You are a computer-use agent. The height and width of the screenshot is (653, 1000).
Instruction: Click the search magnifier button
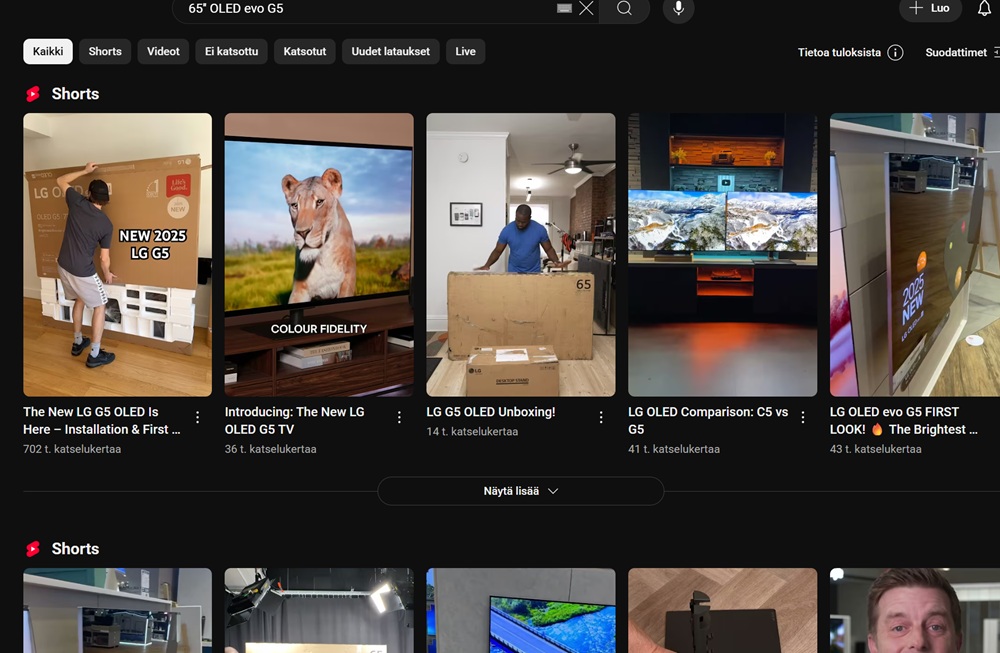pyautogui.click(x=624, y=8)
